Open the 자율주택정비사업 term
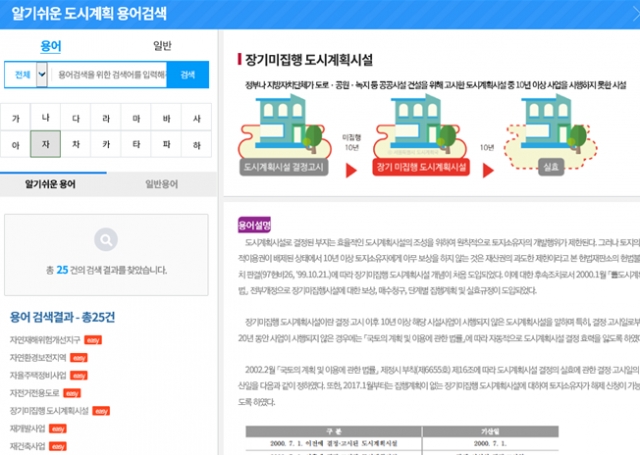This screenshot has height=455, width=640. click(38, 375)
